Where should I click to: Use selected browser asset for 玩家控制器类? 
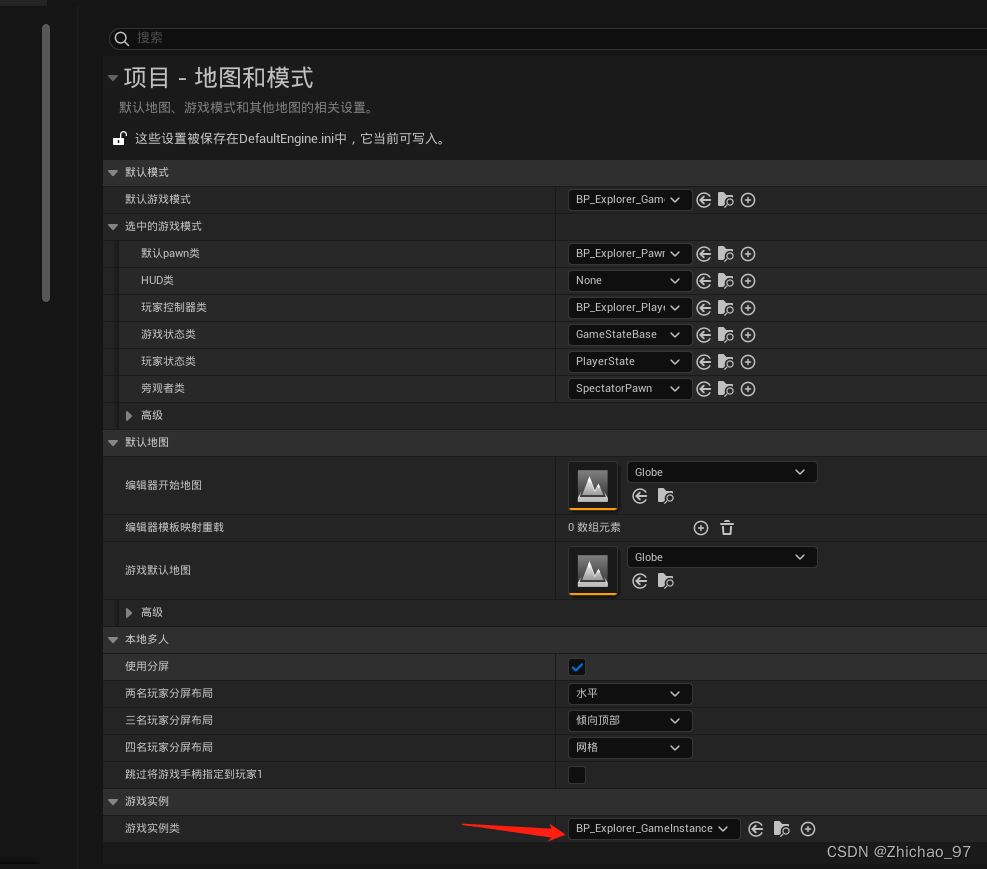tap(703, 308)
